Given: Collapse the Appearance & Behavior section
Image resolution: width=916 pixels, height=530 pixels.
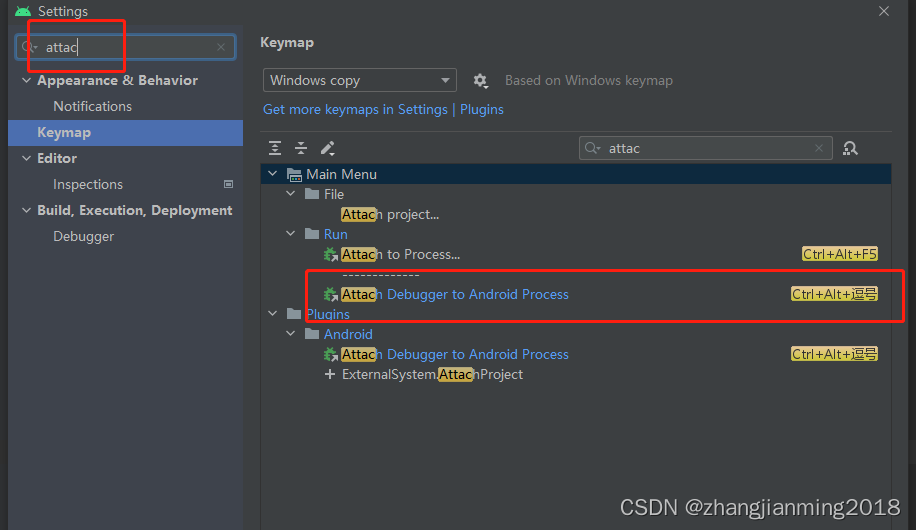Looking at the screenshot, I should pos(26,80).
